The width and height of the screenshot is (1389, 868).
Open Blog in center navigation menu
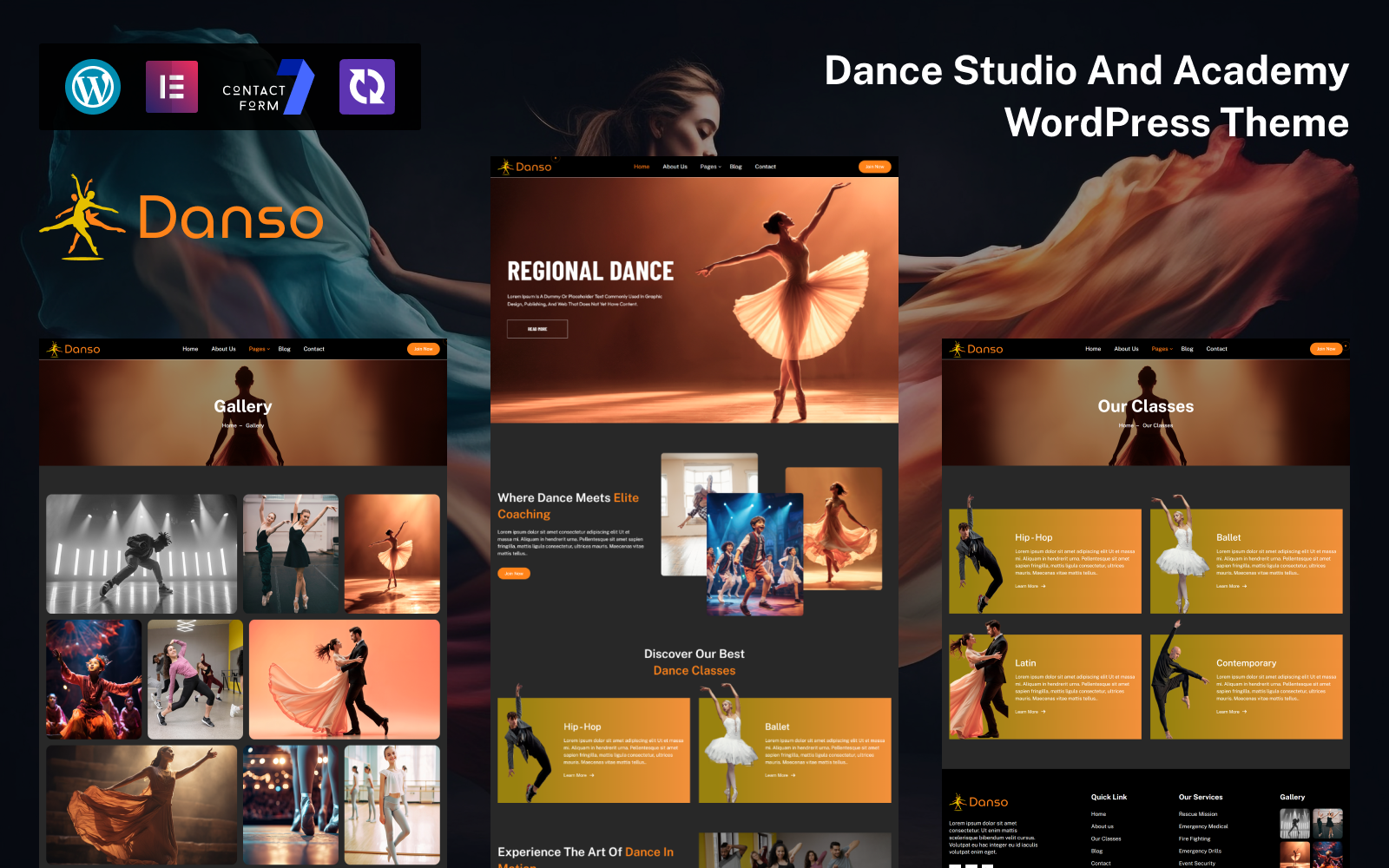(x=735, y=167)
